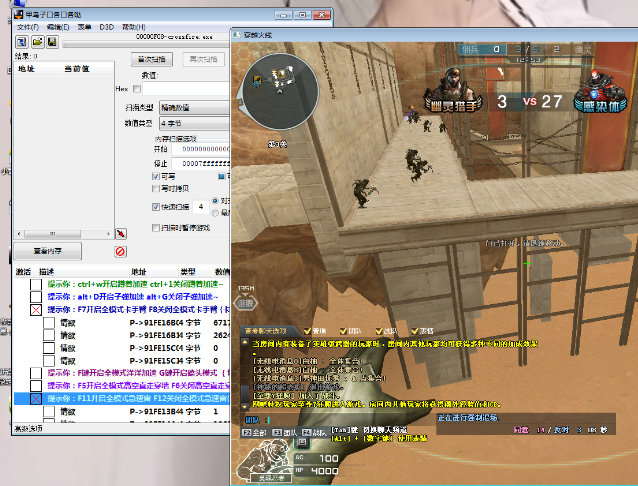Enable pause game while scanning checkbox
Image resolution: width=638 pixels, height=486 pixels.
point(155,228)
